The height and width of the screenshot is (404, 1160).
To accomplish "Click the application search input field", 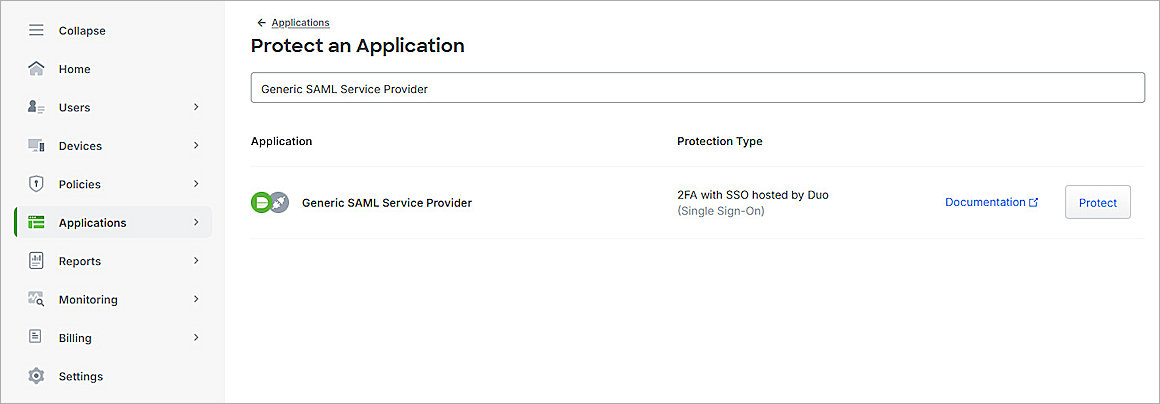I will tap(697, 88).
